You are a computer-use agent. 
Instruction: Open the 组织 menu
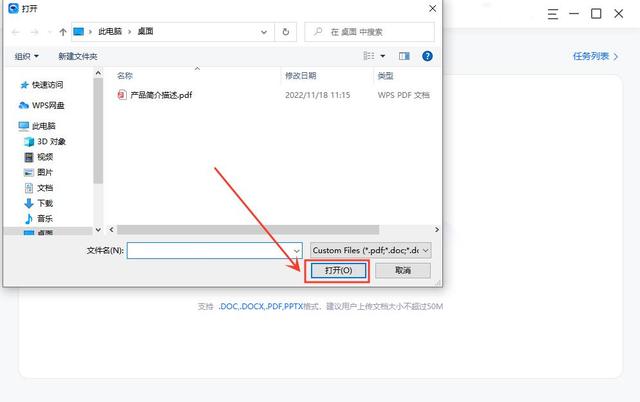click(x=27, y=56)
